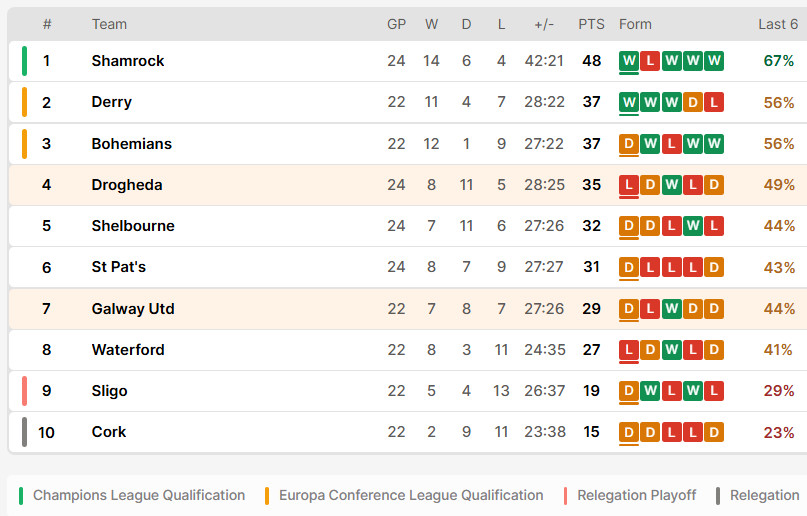
Task: Click Bohemians' first D form badge
Action: (x=629, y=144)
